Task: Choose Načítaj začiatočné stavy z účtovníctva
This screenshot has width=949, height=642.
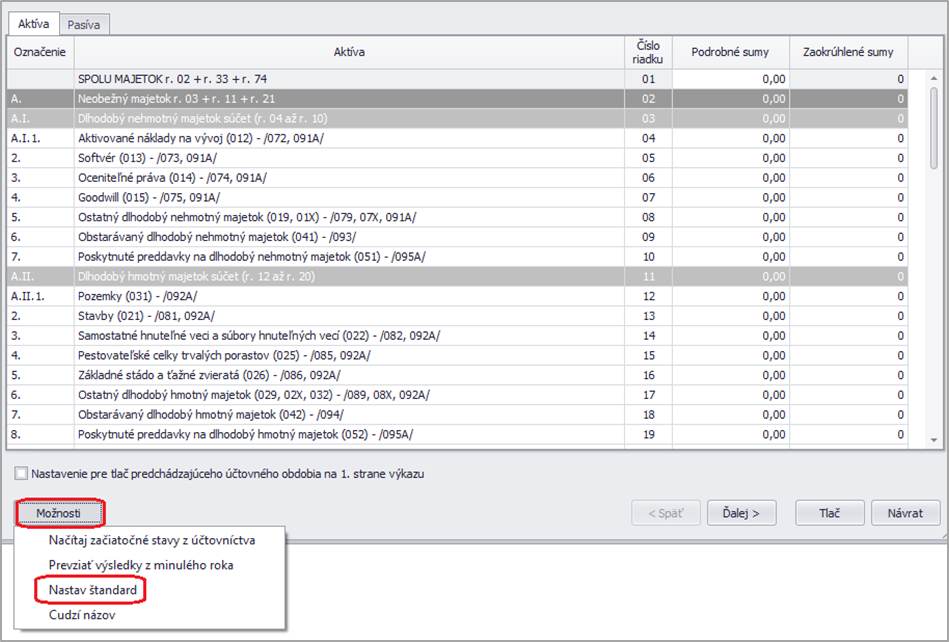Action: coord(152,540)
